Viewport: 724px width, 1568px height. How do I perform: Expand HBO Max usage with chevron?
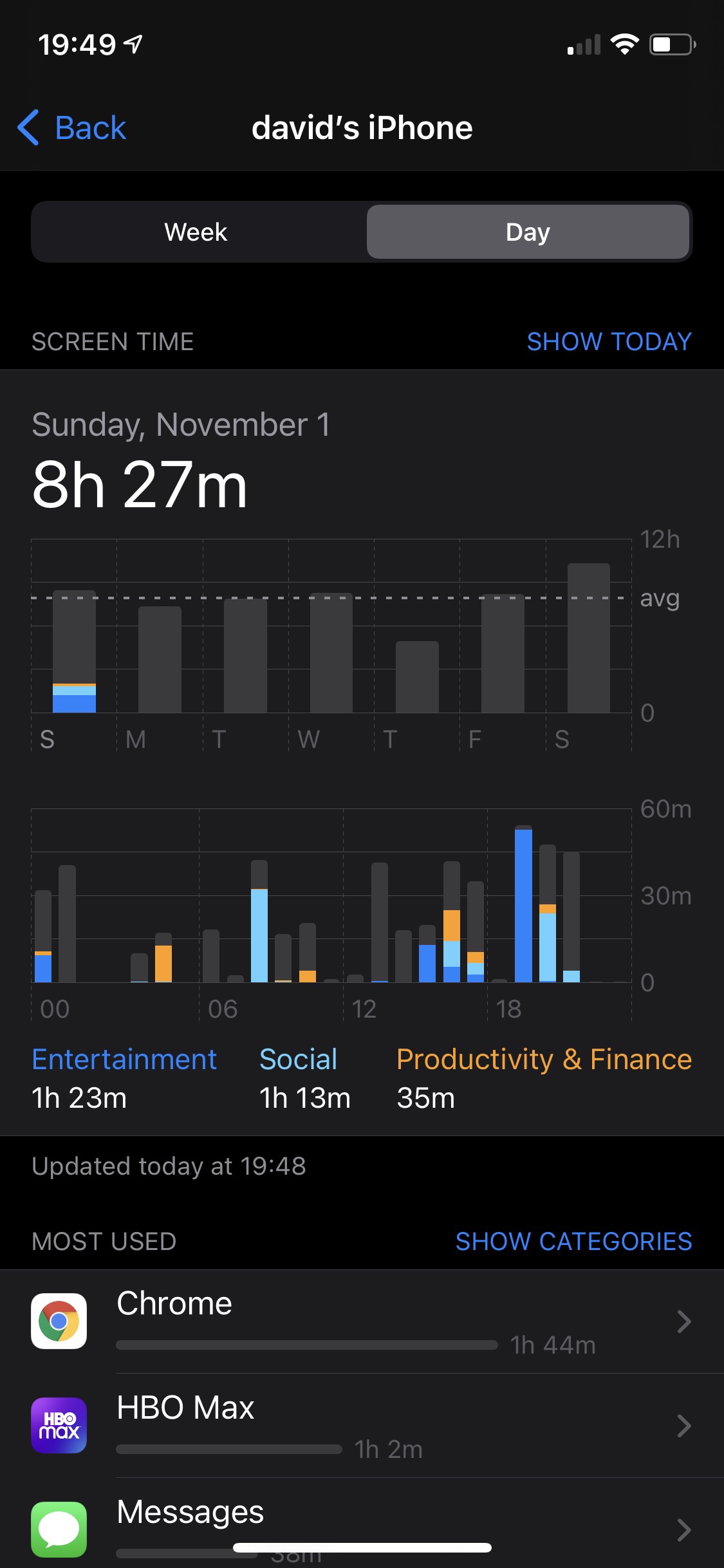[683, 1426]
